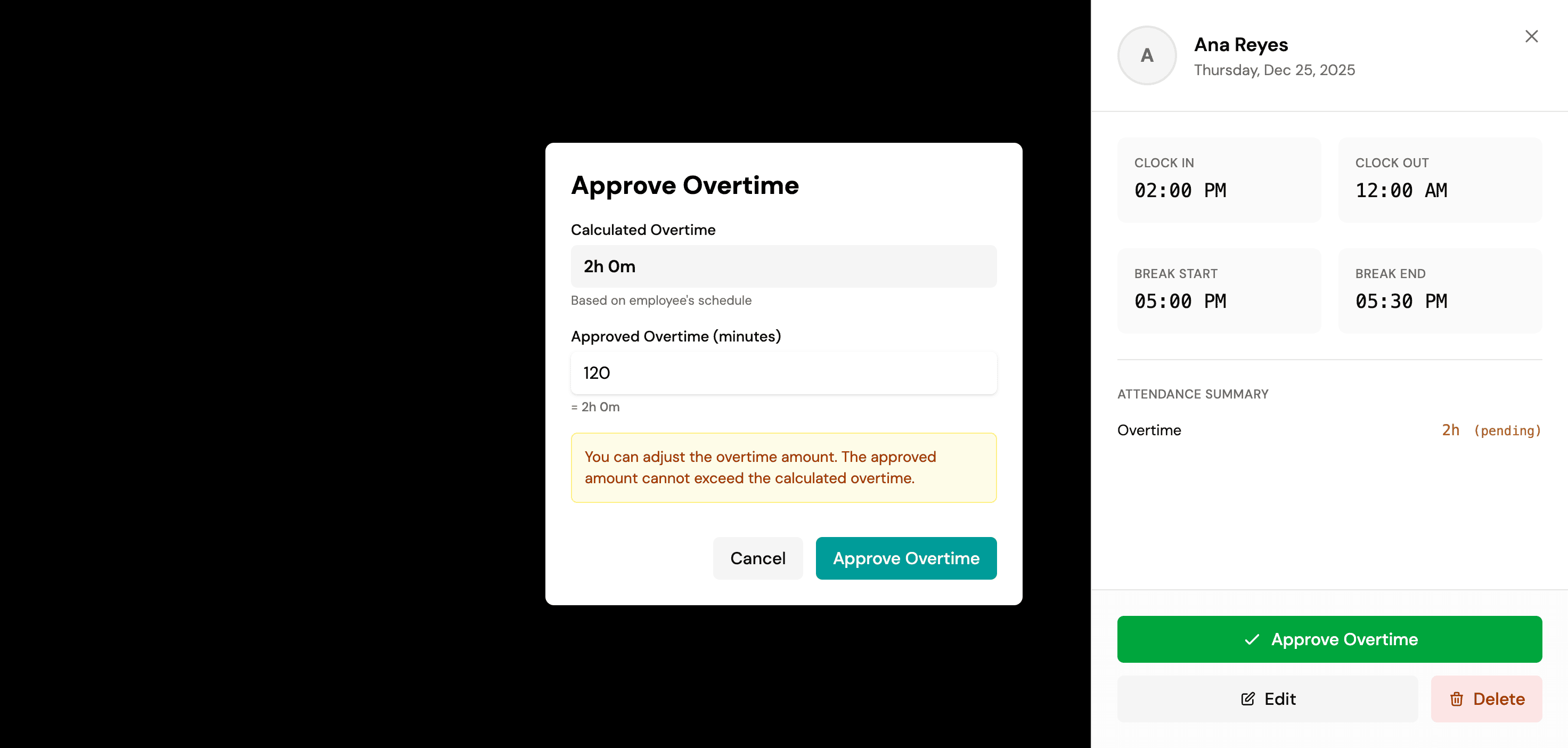Click the Attendance Summary section heading
This screenshot has height=748, width=1568.
1193,394
